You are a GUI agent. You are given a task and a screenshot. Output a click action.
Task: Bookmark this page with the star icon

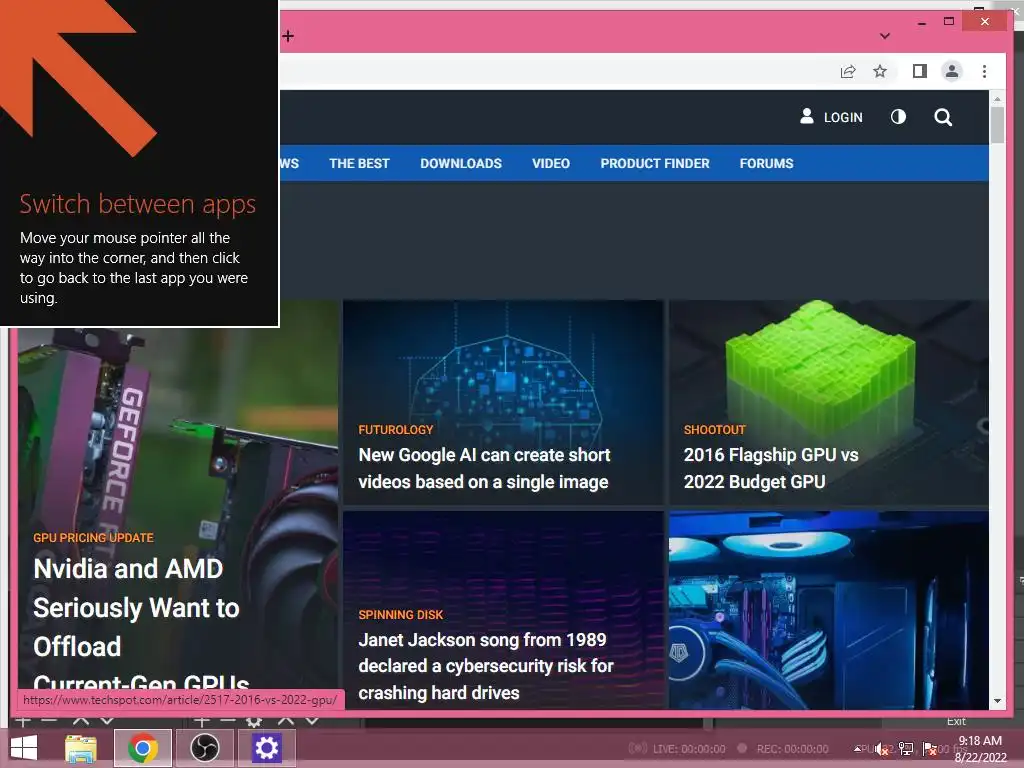tap(880, 71)
